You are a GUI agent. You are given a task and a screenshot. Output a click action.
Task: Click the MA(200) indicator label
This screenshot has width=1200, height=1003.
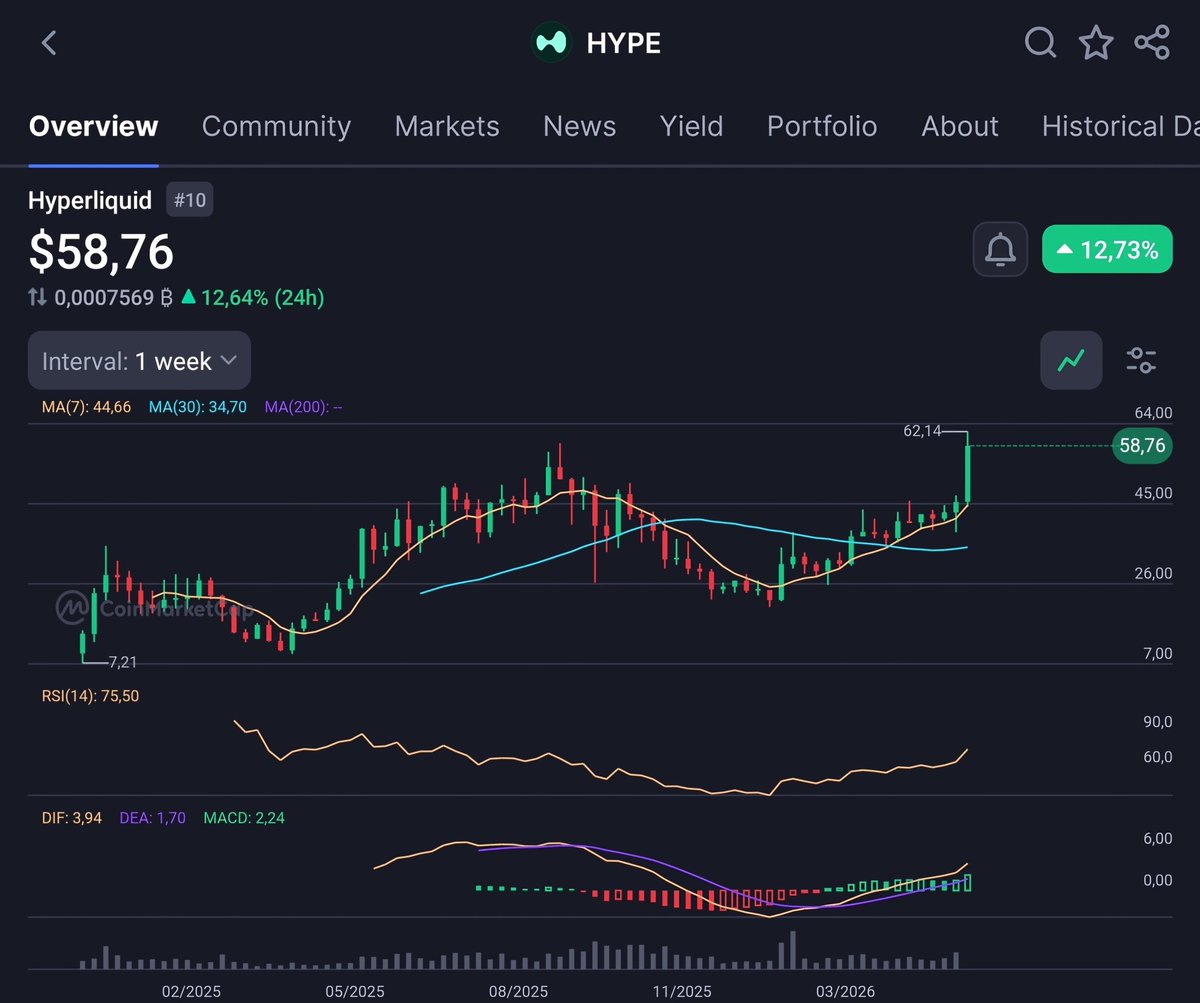point(303,407)
